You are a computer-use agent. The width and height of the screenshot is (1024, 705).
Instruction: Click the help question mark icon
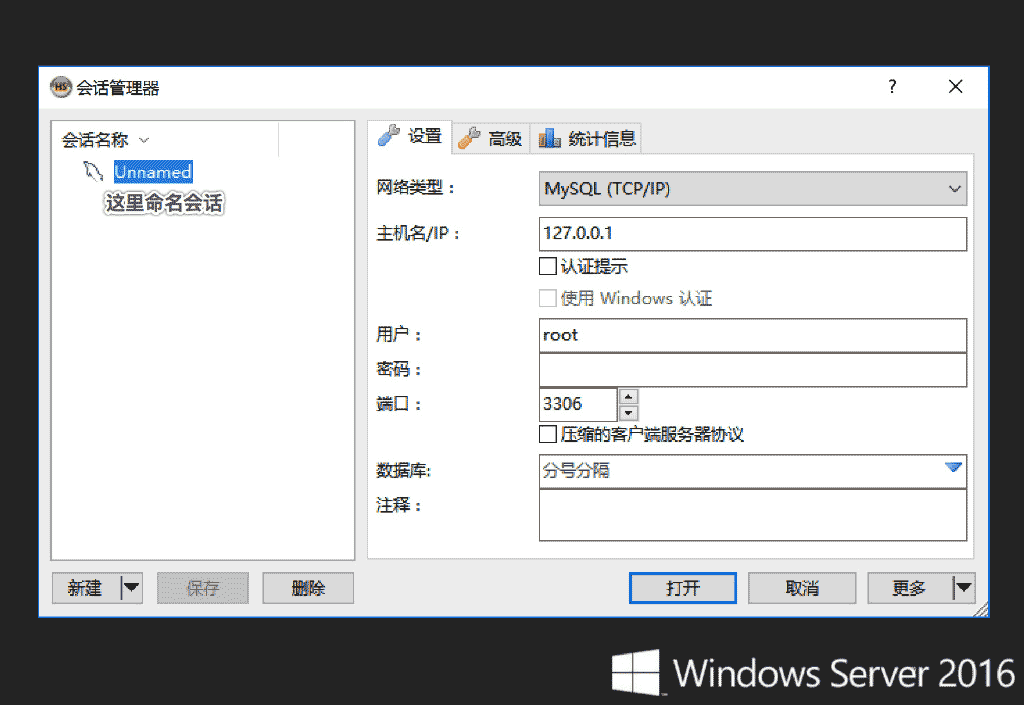891,86
